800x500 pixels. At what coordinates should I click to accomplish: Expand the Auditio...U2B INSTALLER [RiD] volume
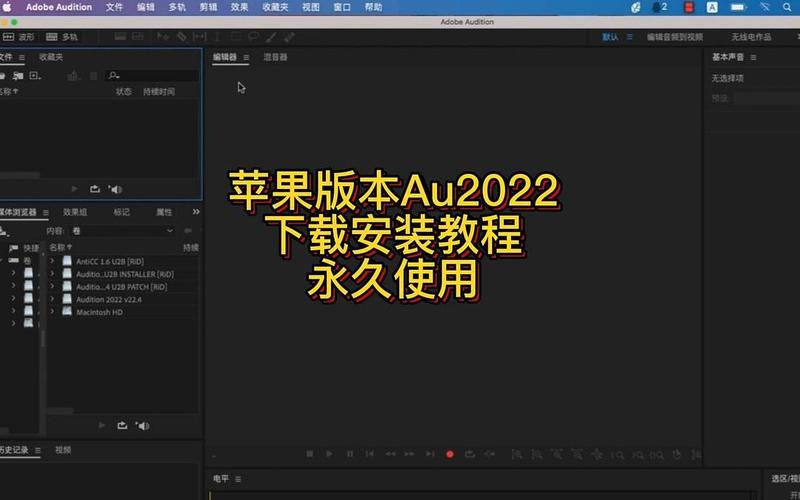[52, 274]
